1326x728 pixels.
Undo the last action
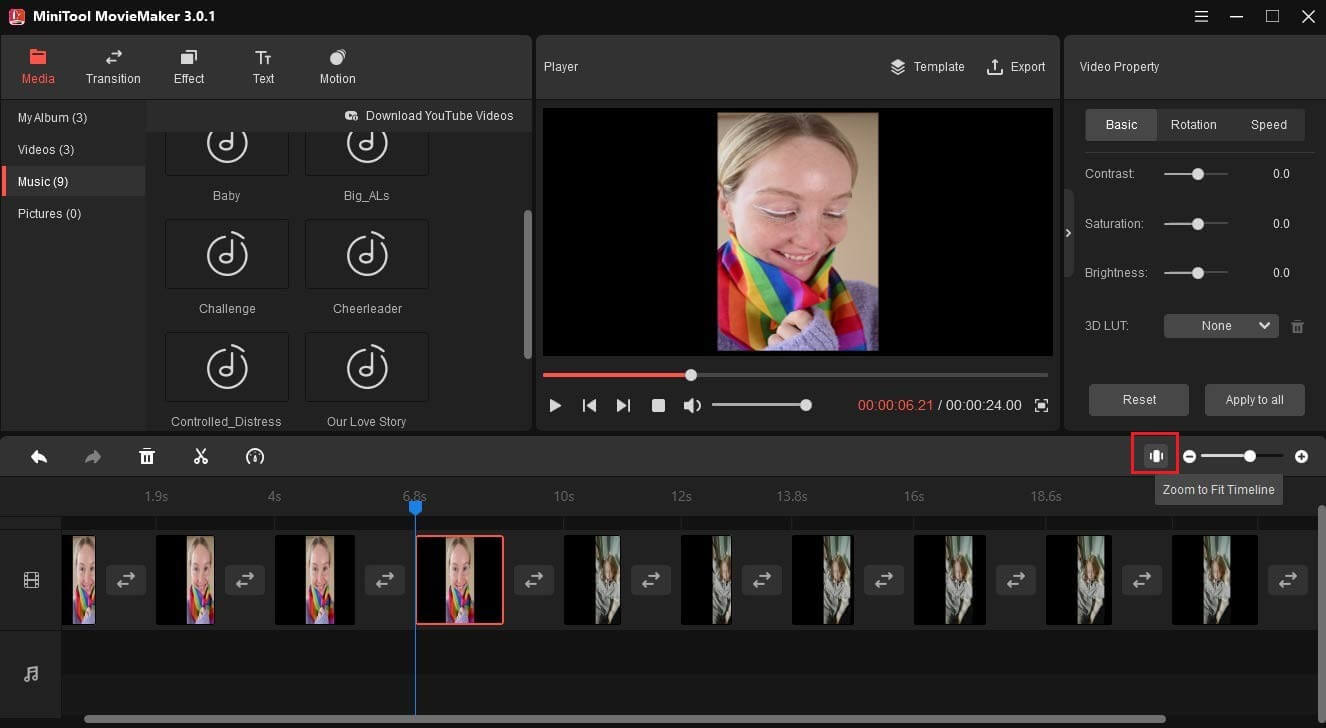pyautogui.click(x=39, y=456)
